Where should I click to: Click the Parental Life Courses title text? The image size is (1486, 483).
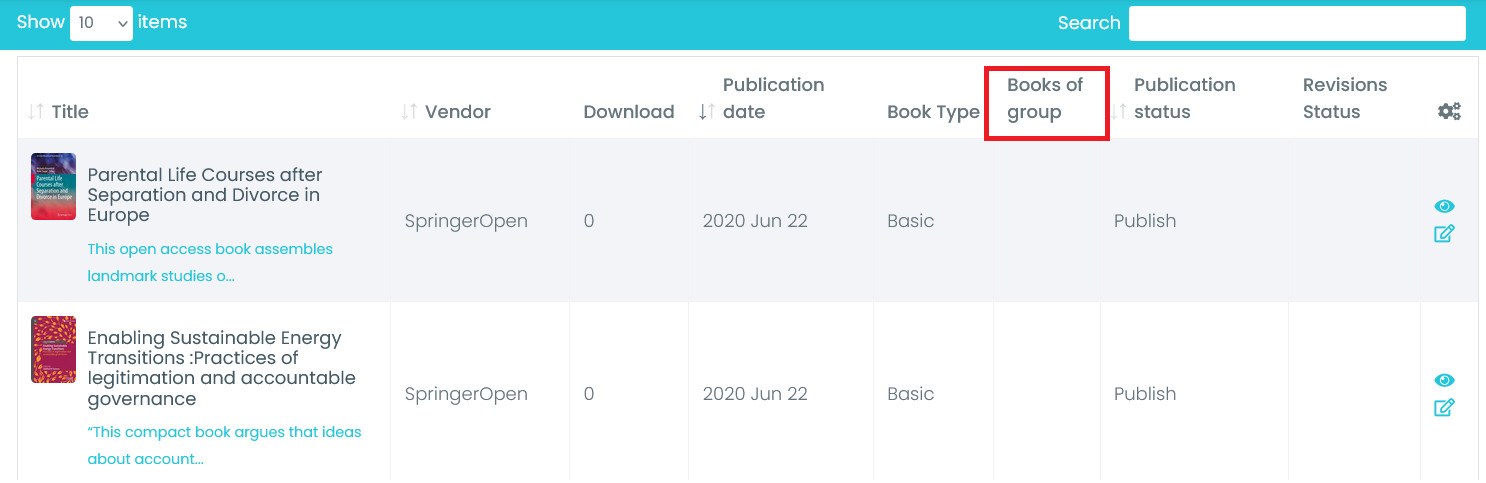pyautogui.click(x=204, y=195)
